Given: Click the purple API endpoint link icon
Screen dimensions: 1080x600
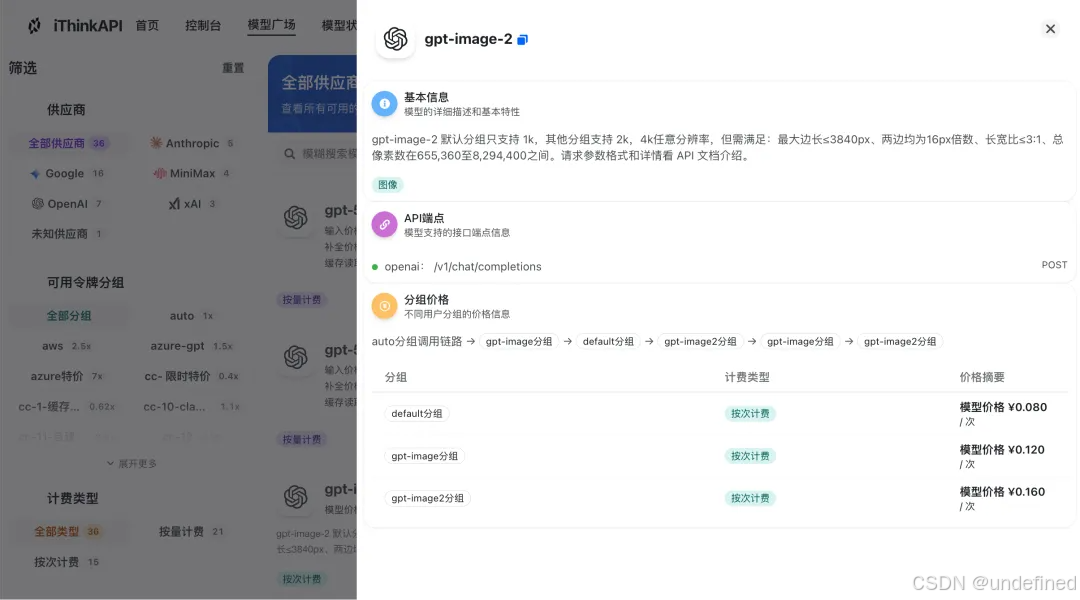Looking at the screenshot, I should click(x=384, y=225).
